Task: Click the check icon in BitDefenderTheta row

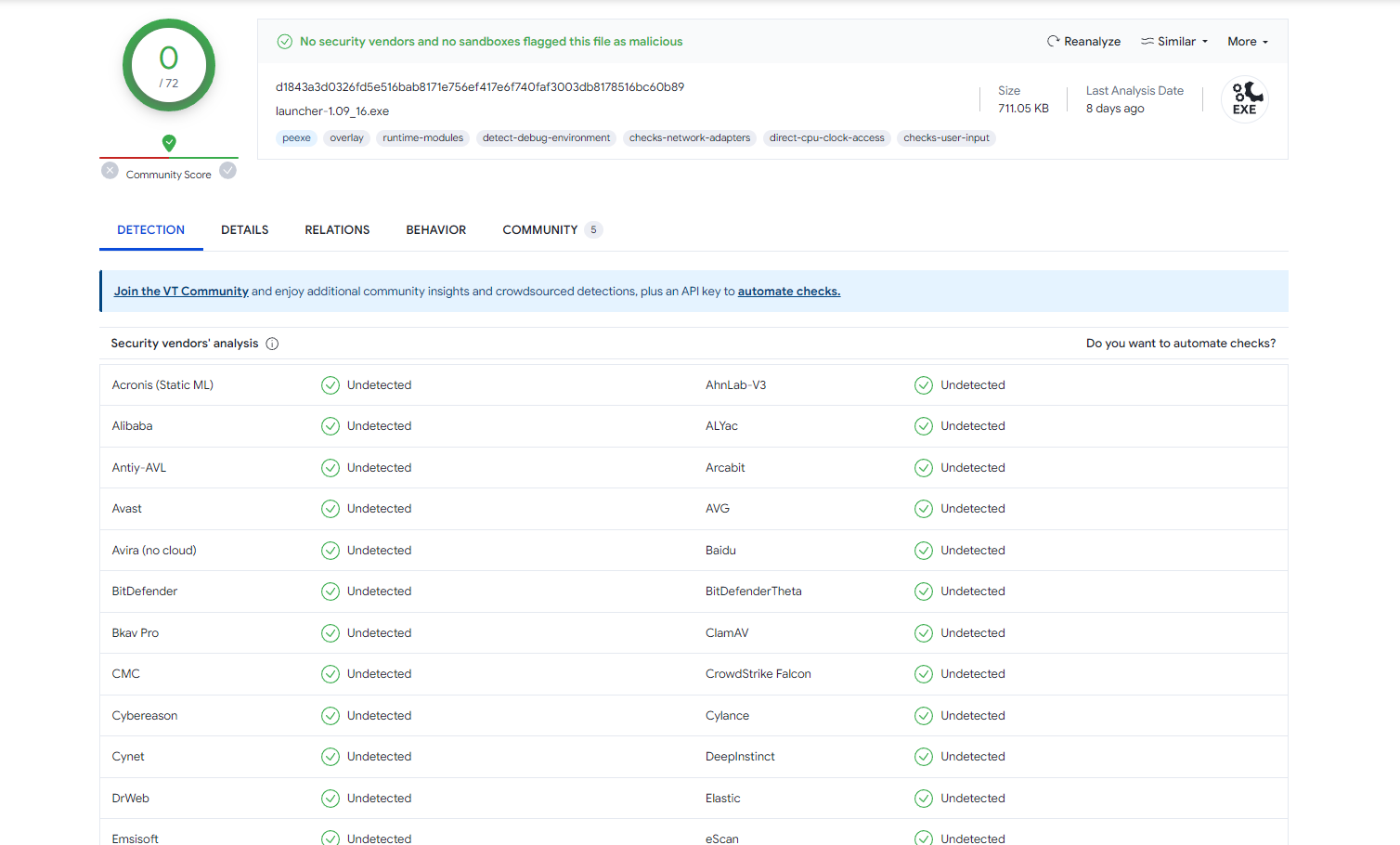Action: 924,591
